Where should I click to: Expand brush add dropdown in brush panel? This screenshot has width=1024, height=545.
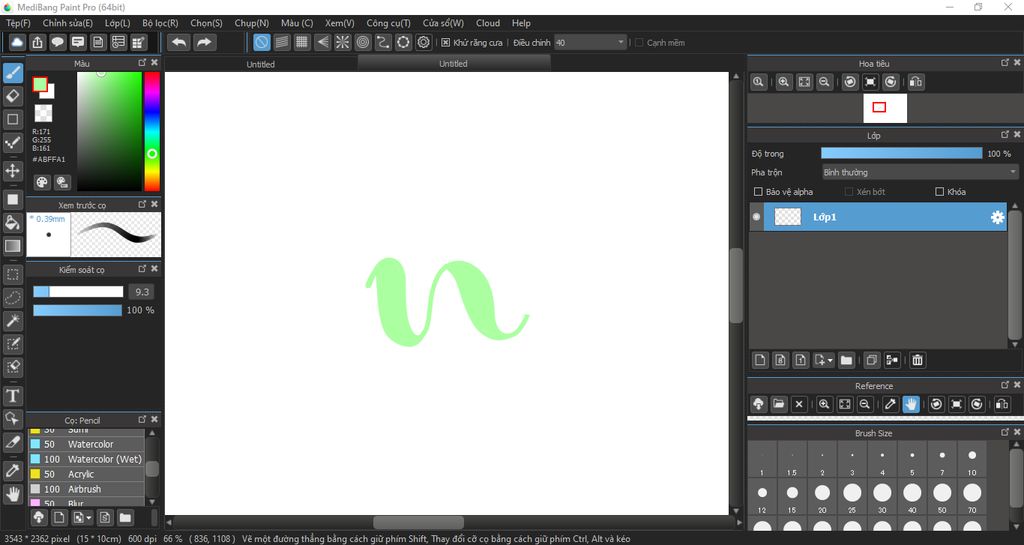tap(89, 518)
